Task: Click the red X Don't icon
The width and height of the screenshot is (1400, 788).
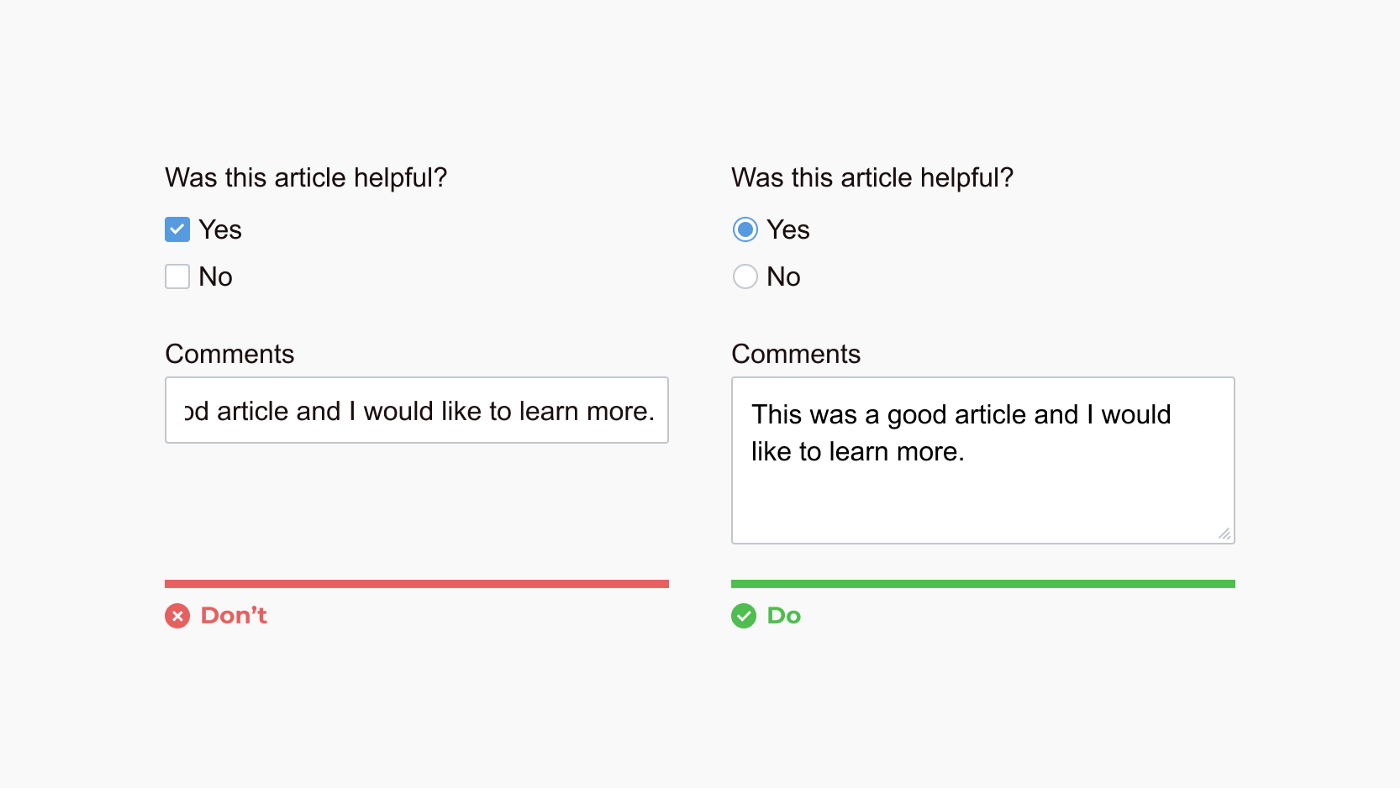Action: pos(177,616)
